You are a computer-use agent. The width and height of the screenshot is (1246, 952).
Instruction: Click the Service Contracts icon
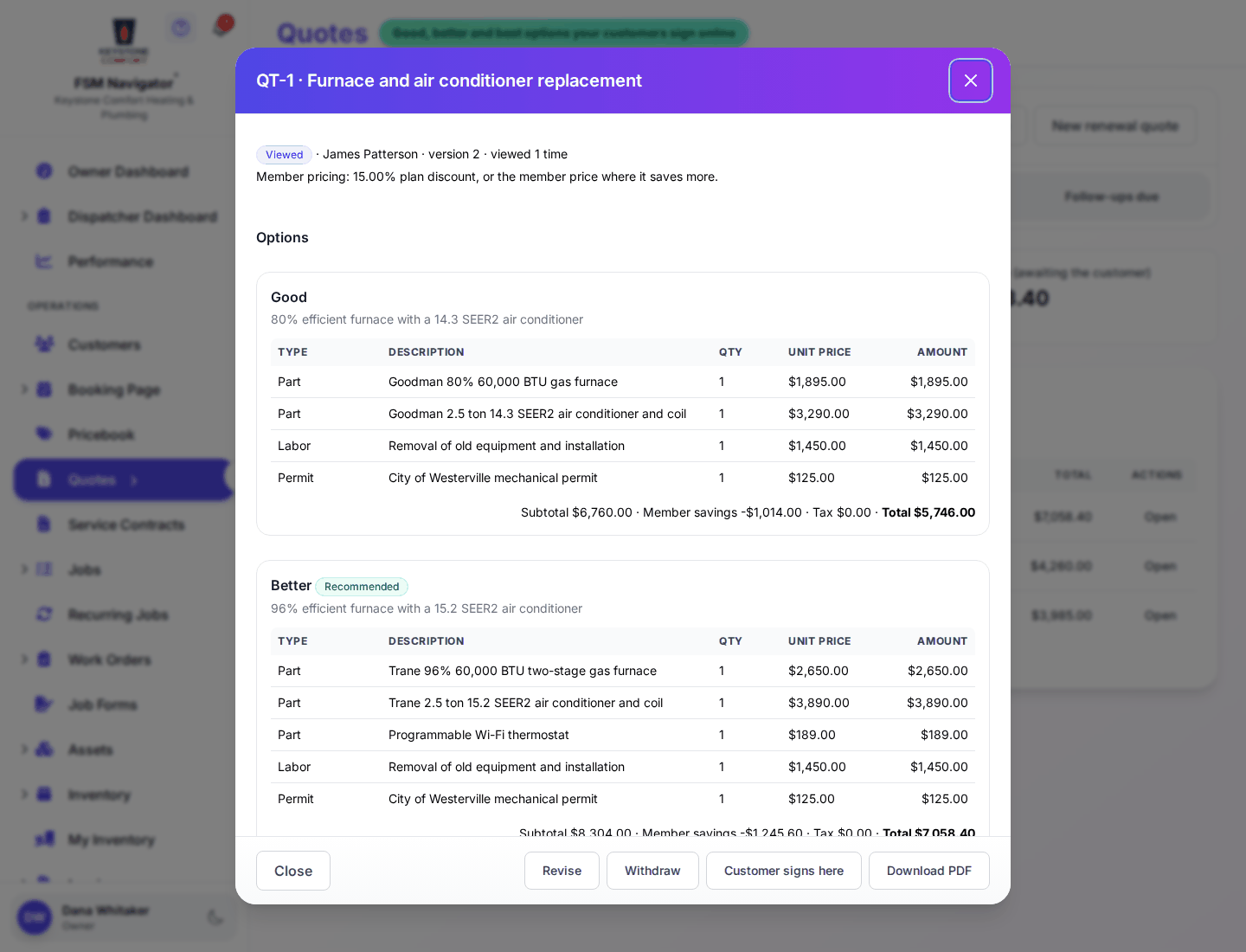(x=44, y=524)
